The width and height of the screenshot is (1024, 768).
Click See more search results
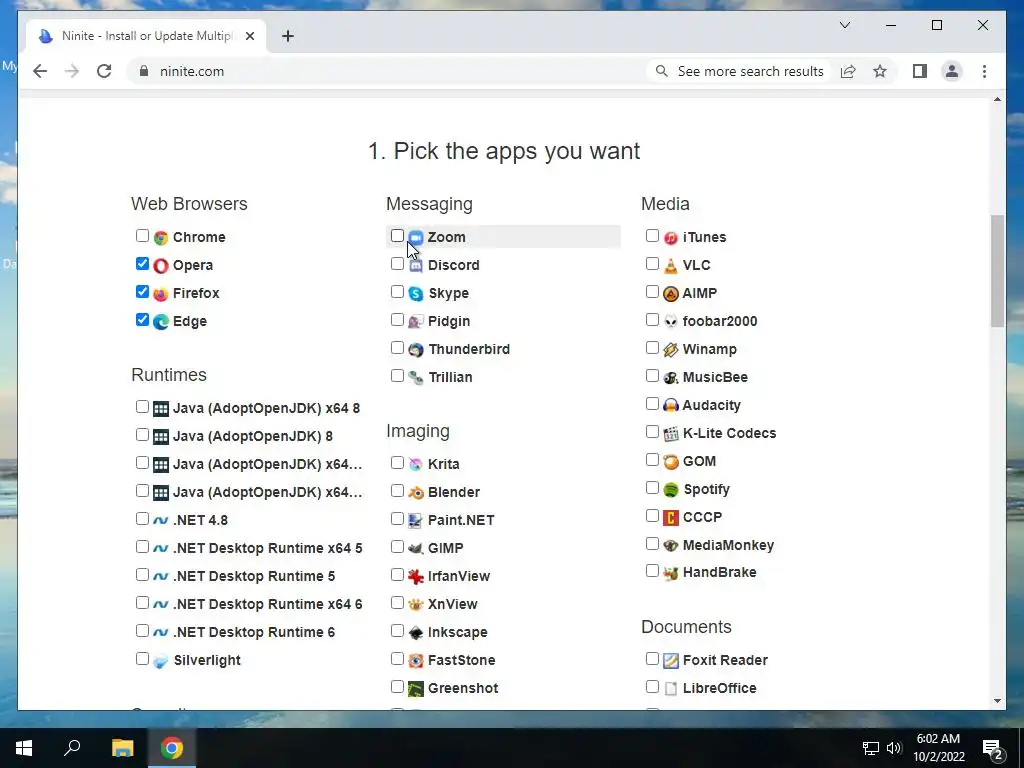click(739, 71)
